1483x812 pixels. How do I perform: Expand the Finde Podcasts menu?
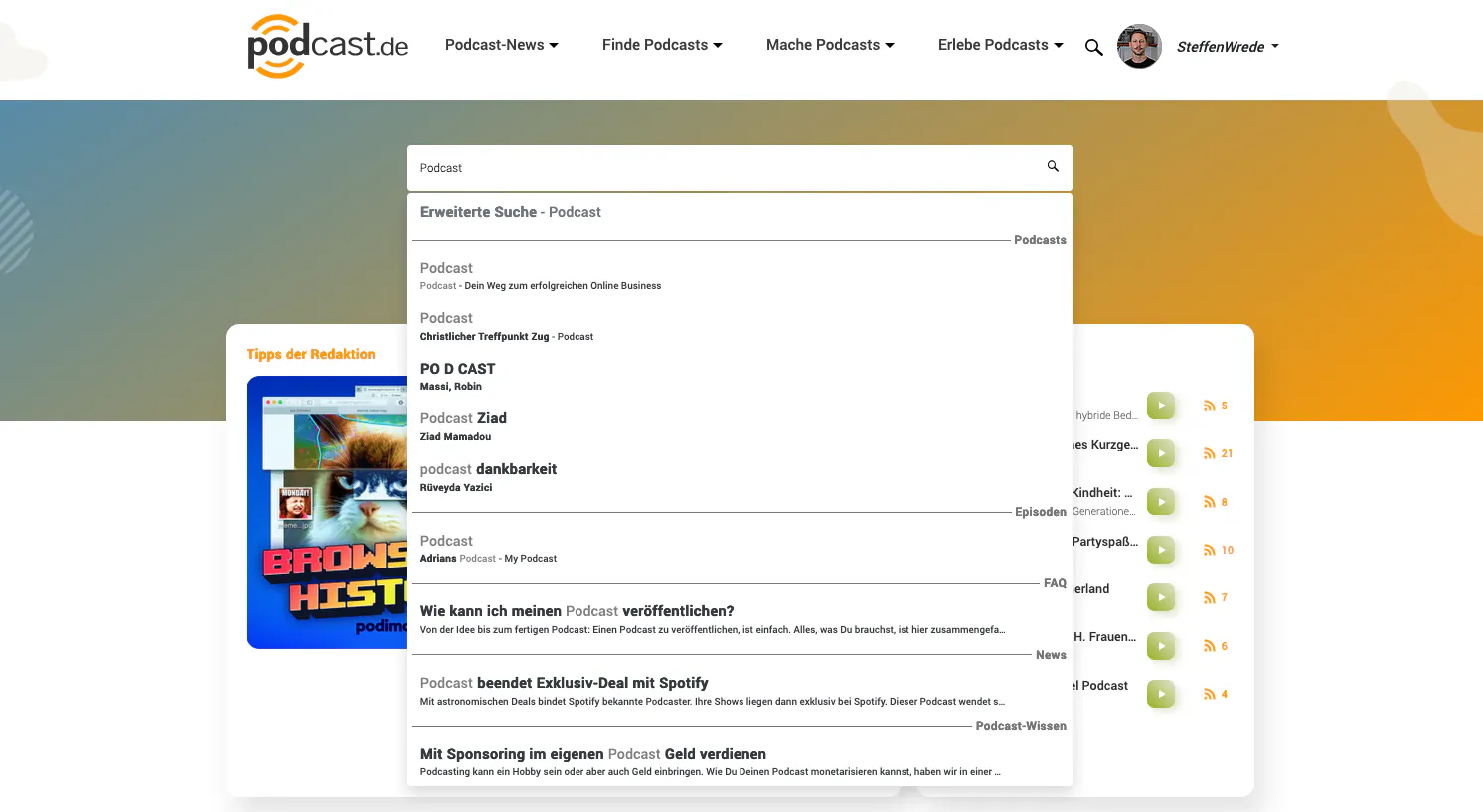pos(662,45)
